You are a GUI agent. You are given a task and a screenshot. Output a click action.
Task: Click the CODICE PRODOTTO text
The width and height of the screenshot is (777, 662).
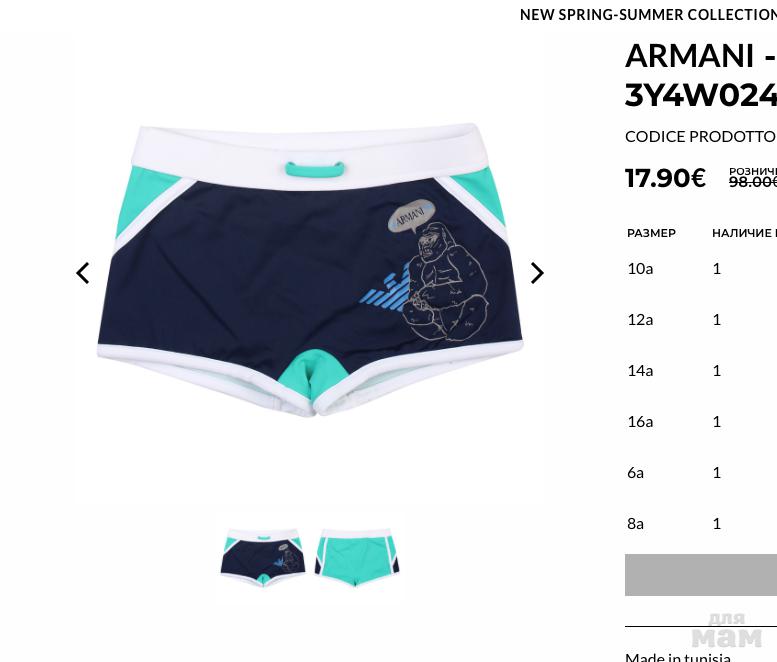[701, 137]
